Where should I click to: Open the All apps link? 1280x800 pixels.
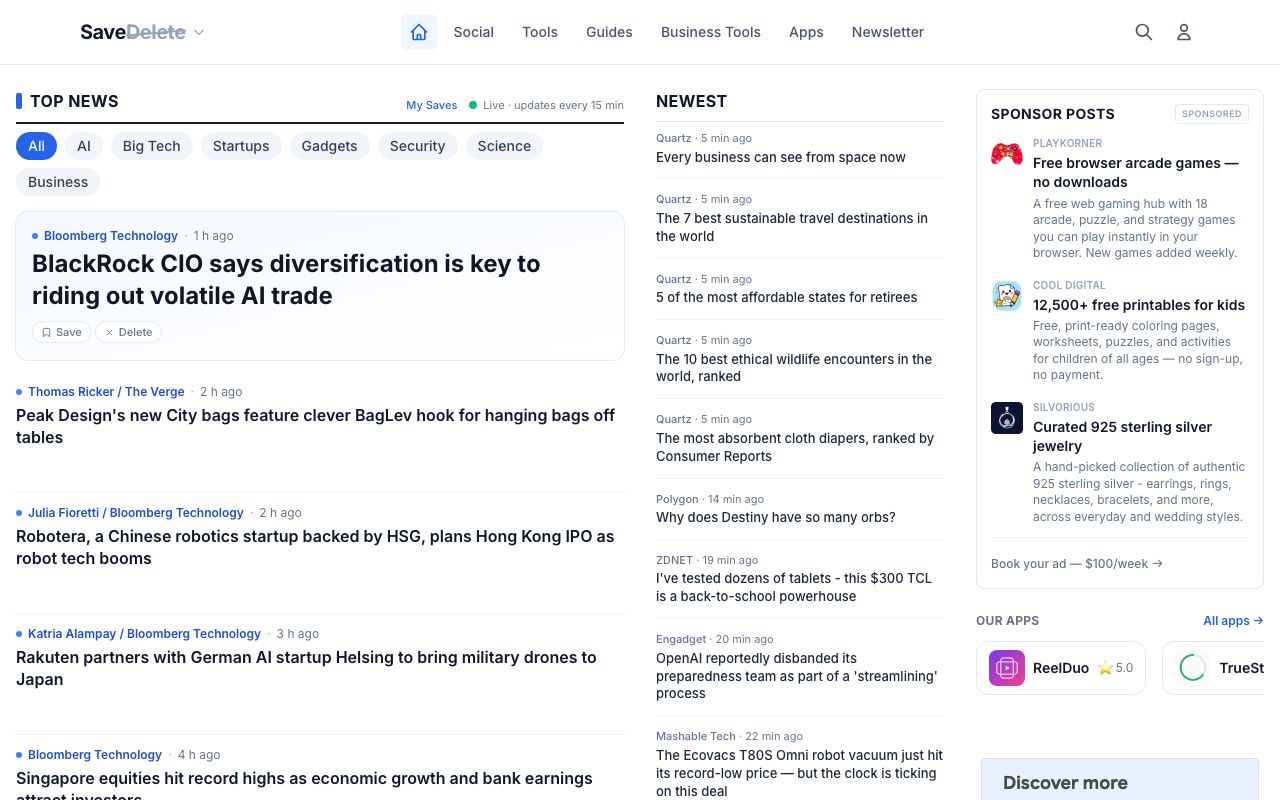point(1233,621)
